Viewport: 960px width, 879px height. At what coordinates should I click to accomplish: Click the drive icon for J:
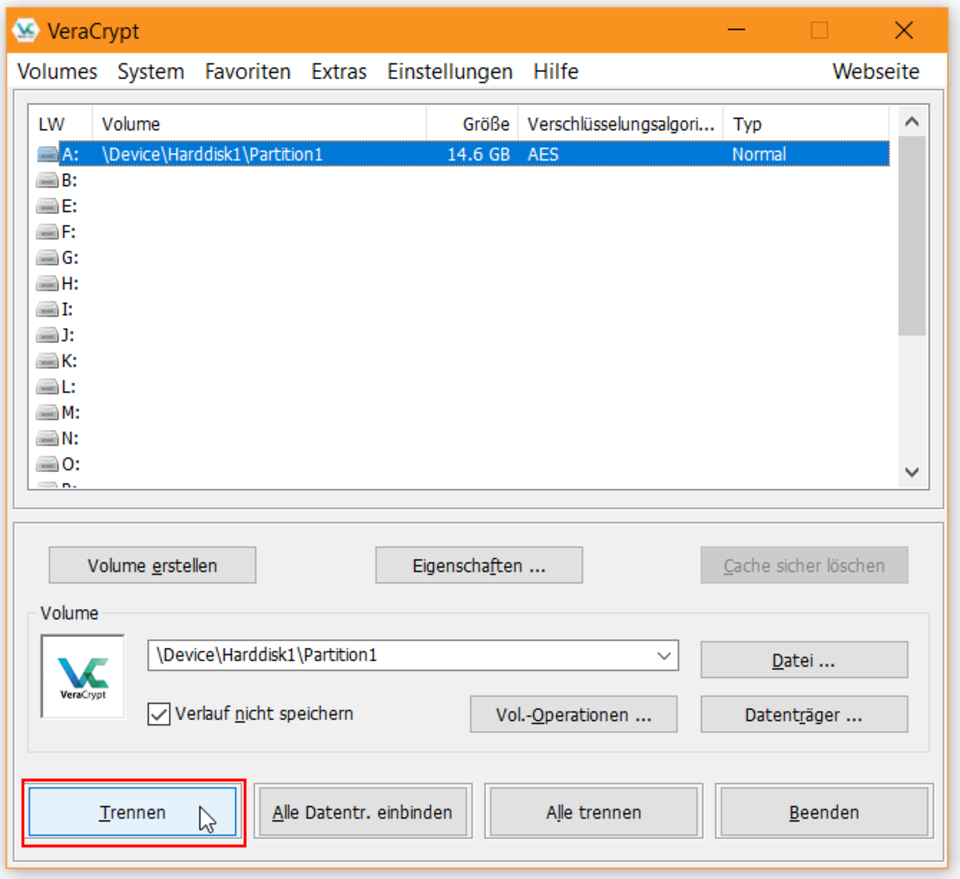[x=48, y=335]
